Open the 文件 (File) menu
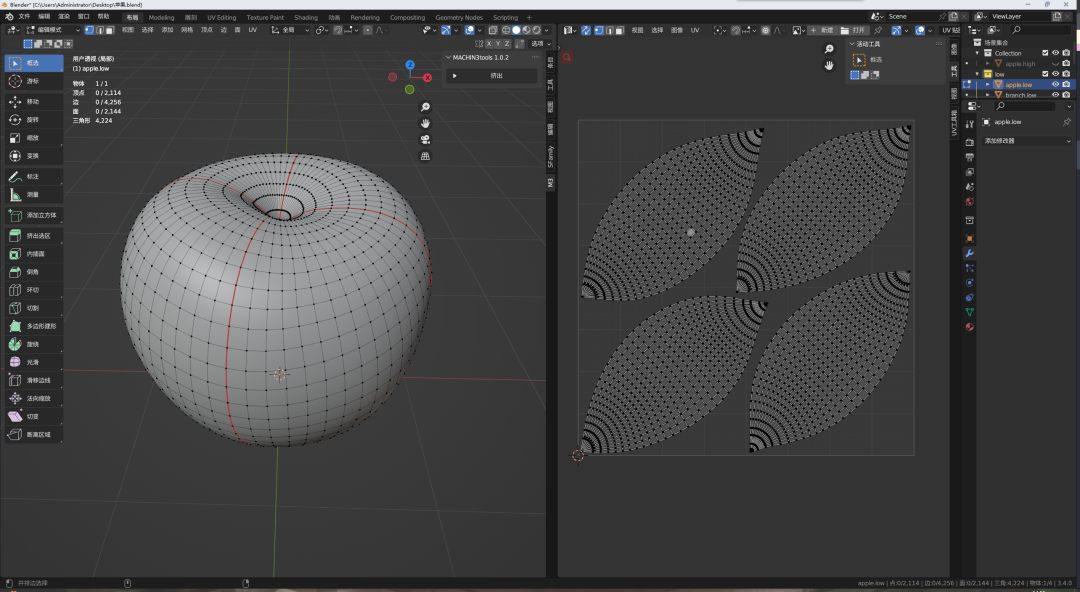Screen dimensions: 1080x592 (24, 17)
